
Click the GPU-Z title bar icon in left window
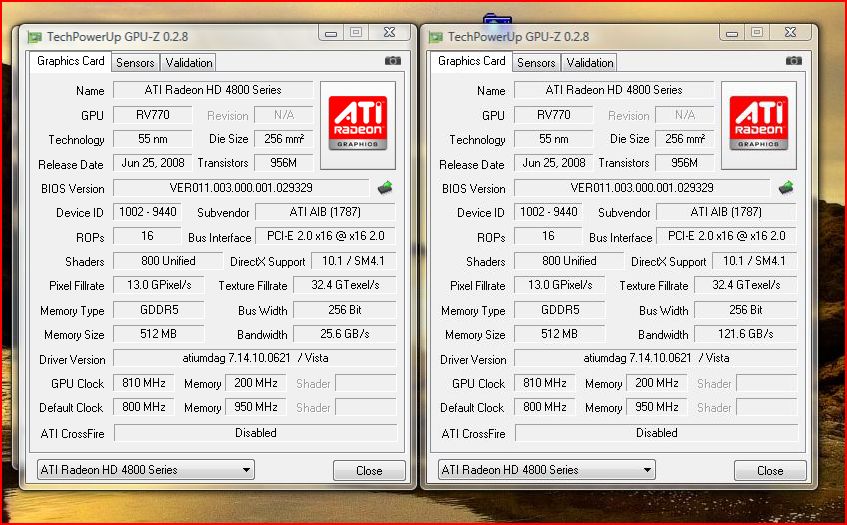tap(35, 37)
